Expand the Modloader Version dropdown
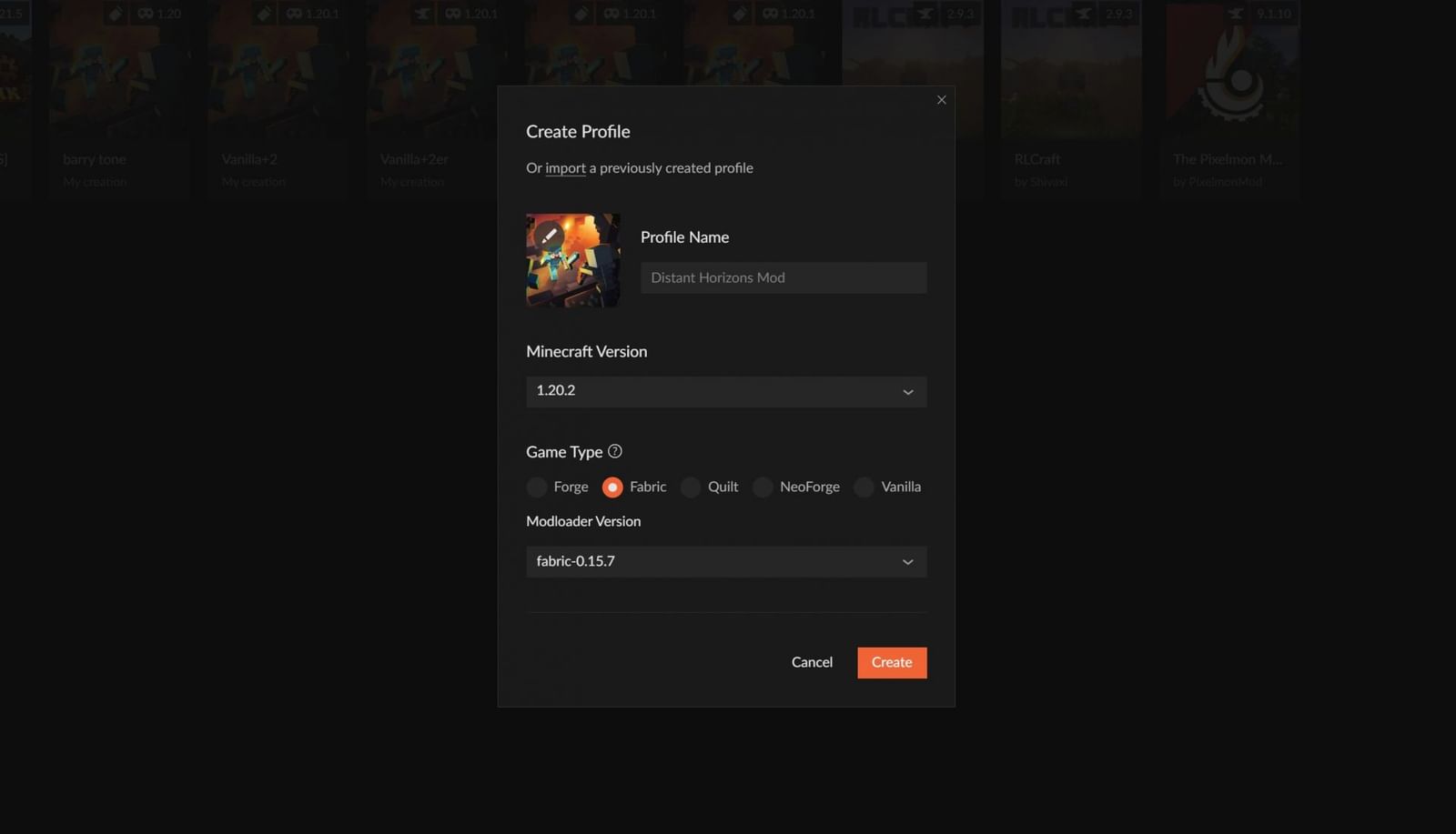Image resolution: width=1456 pixels, height=834 pixels. (725, 561)
